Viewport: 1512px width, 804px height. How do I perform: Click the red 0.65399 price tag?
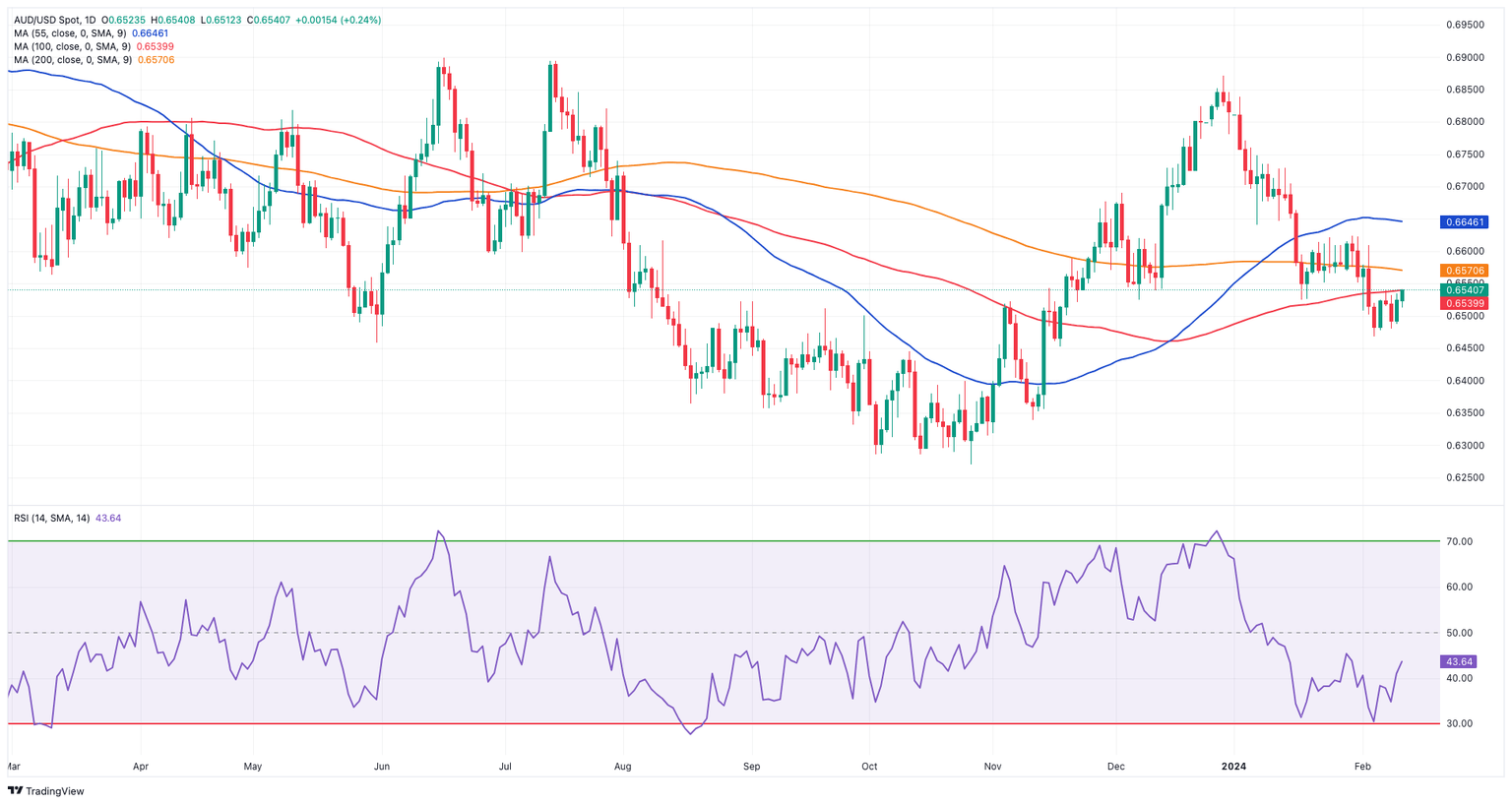pyautogui.click(x=1464, y=303)
